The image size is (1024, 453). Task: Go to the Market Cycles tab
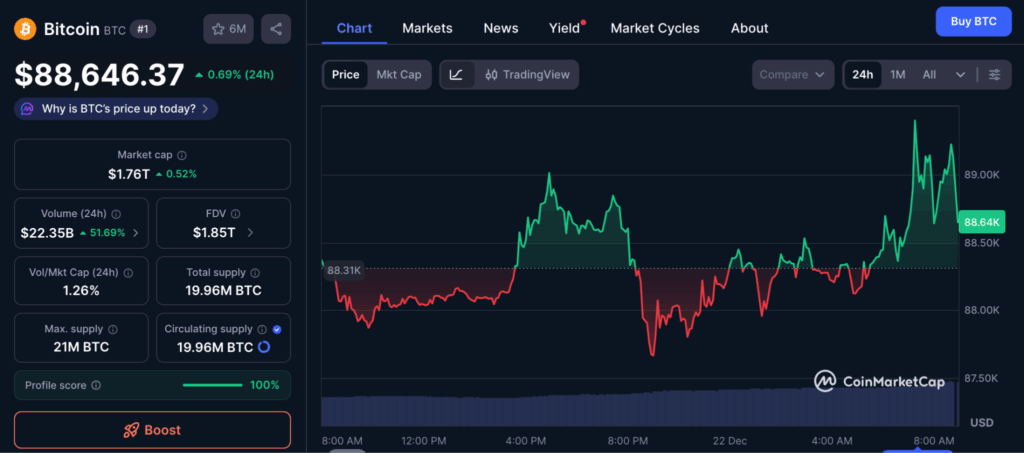coord(655,28)
